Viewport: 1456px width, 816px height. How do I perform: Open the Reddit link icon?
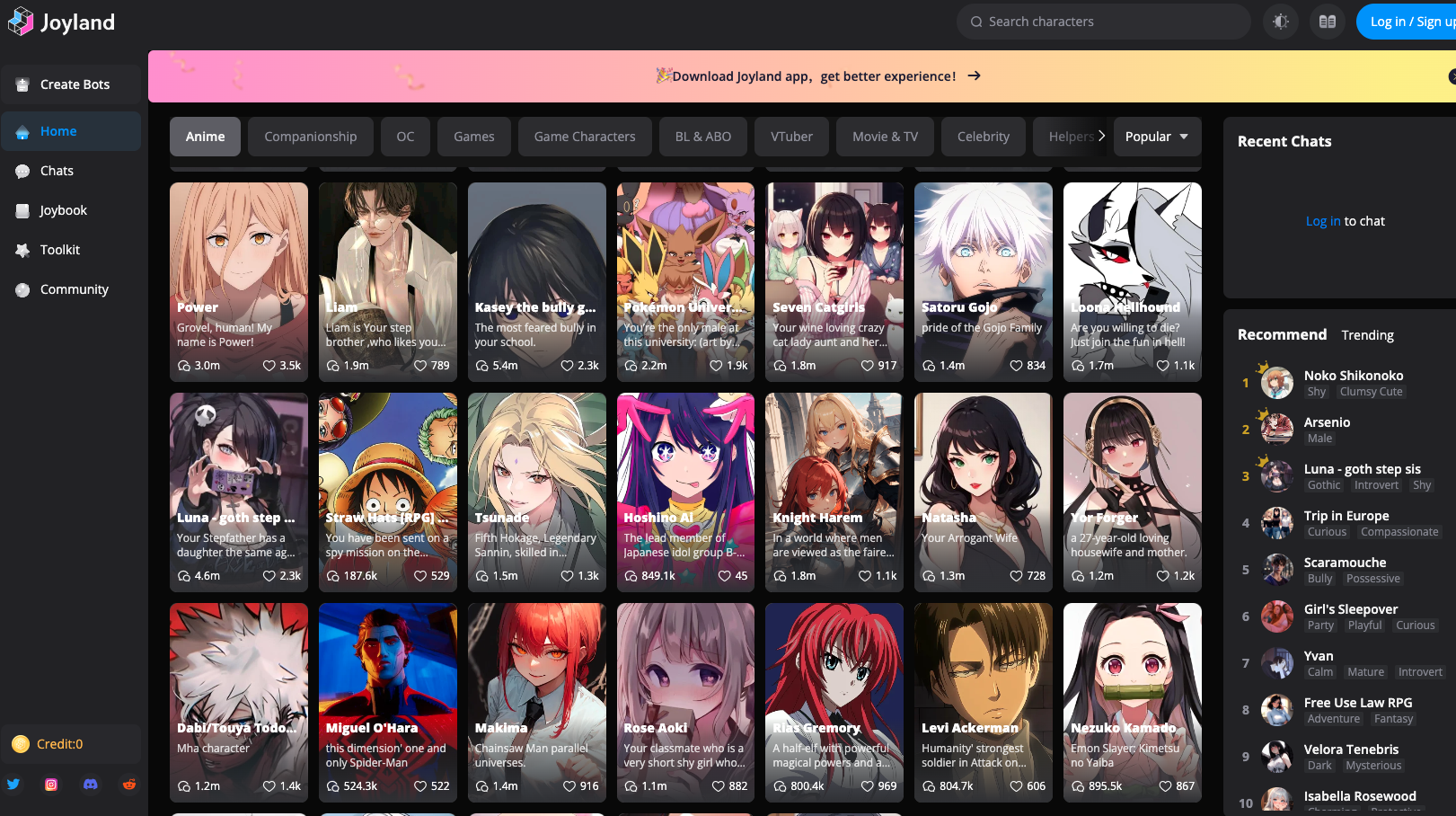[129, 785]
